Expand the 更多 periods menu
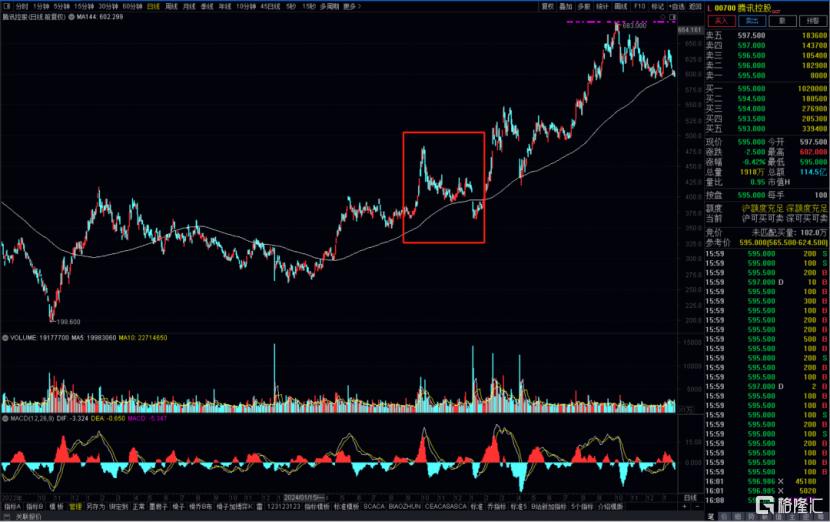 (x=352, y=6)
